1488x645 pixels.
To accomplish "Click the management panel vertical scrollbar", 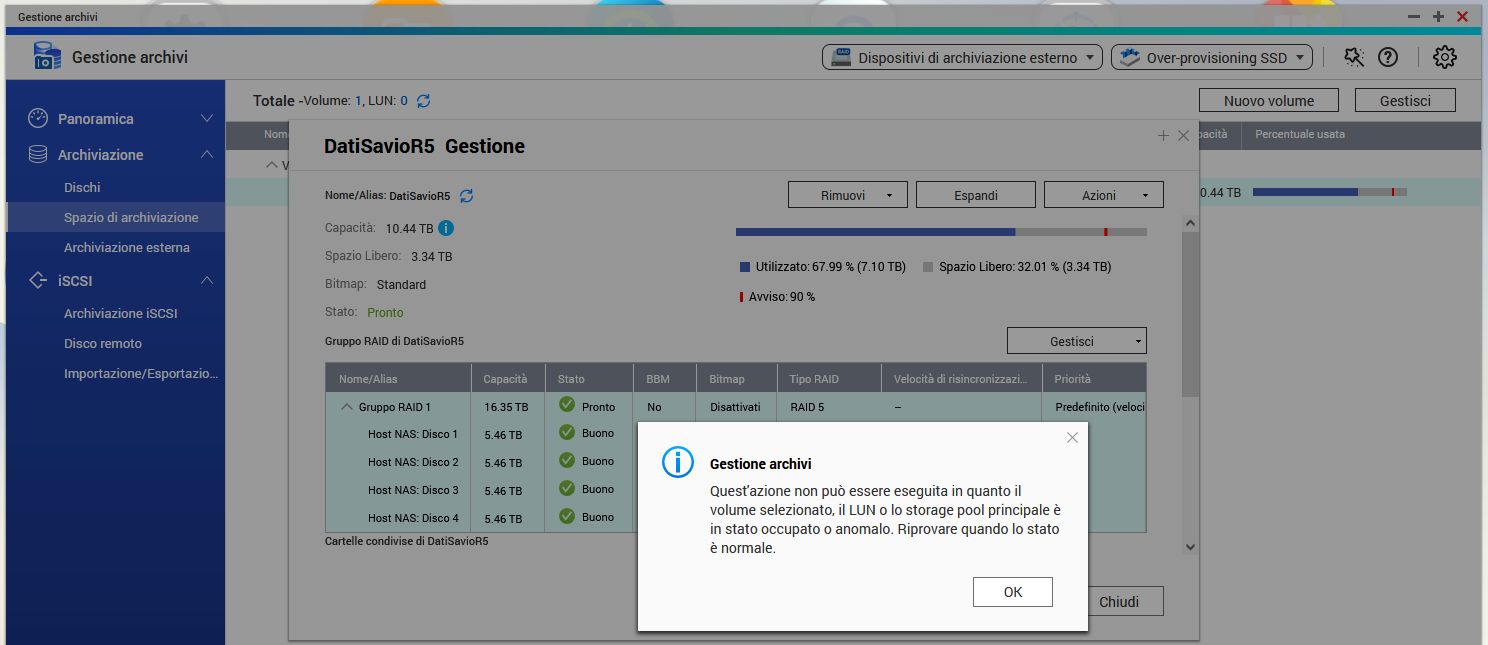I will (1189, 310).
